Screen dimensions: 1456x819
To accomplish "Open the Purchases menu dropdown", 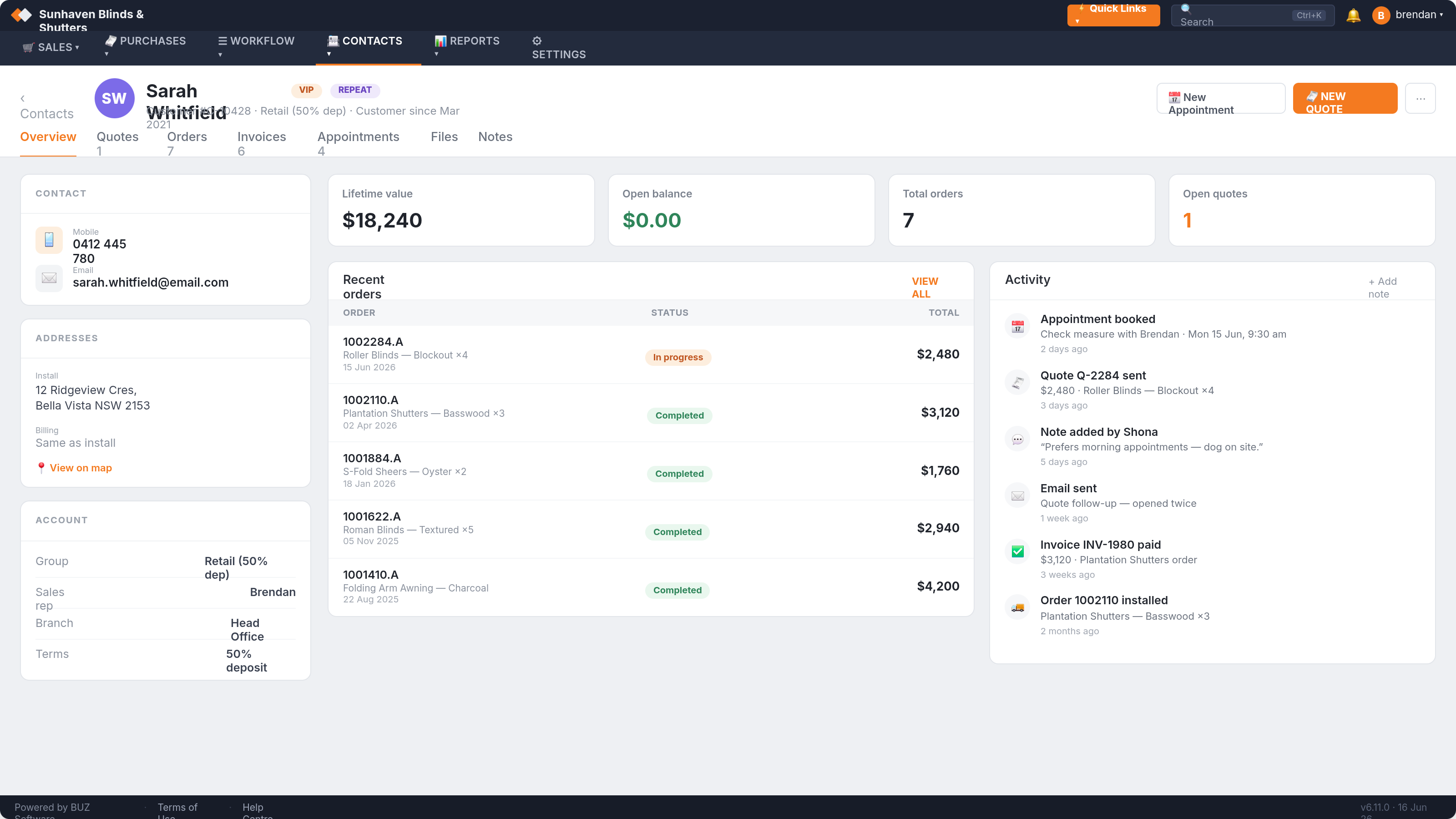I will click(145, 46).
